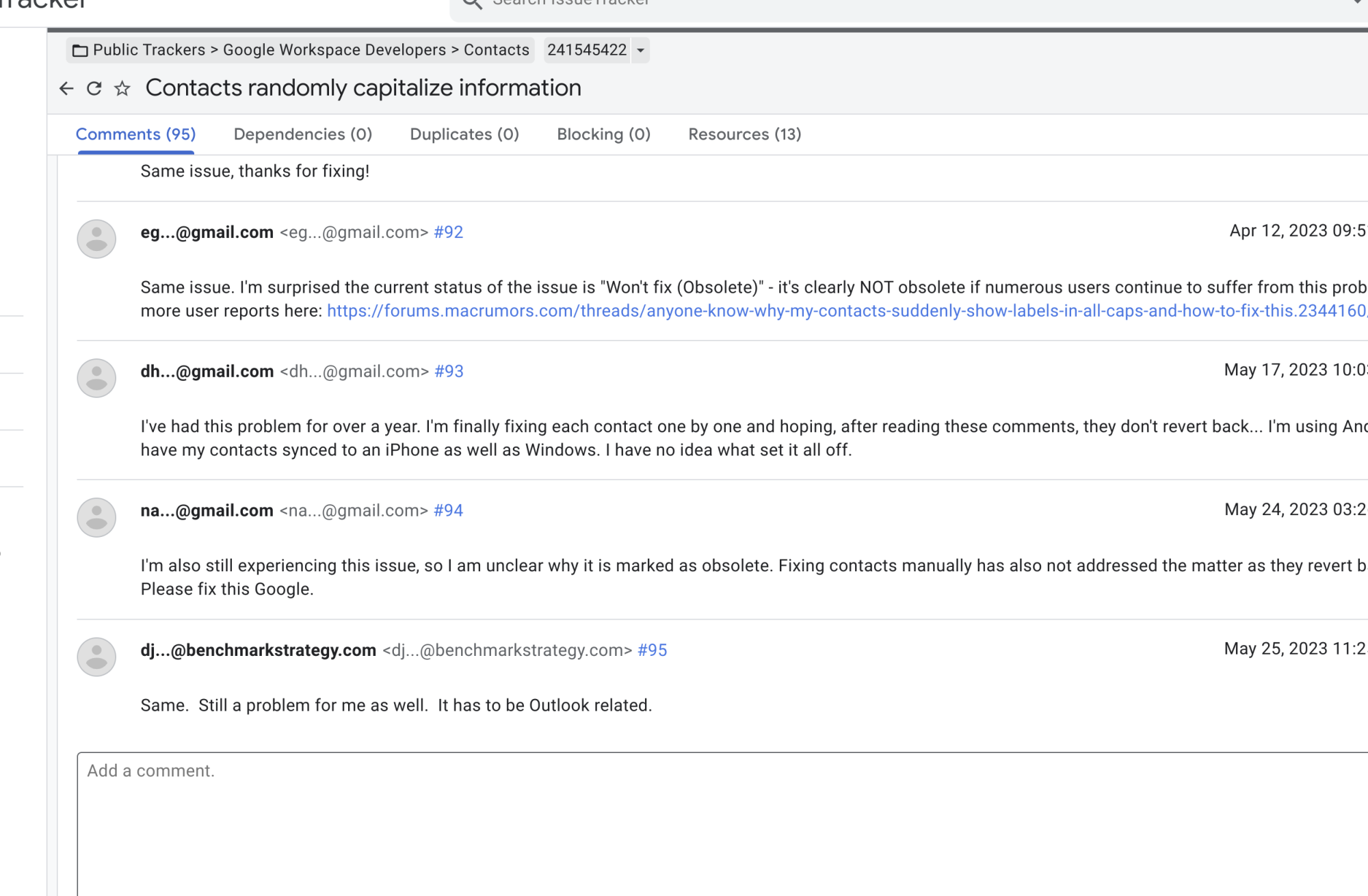Click comment permalink #92
This screenshot has height=896, width=1368.
tap(449, 233)
